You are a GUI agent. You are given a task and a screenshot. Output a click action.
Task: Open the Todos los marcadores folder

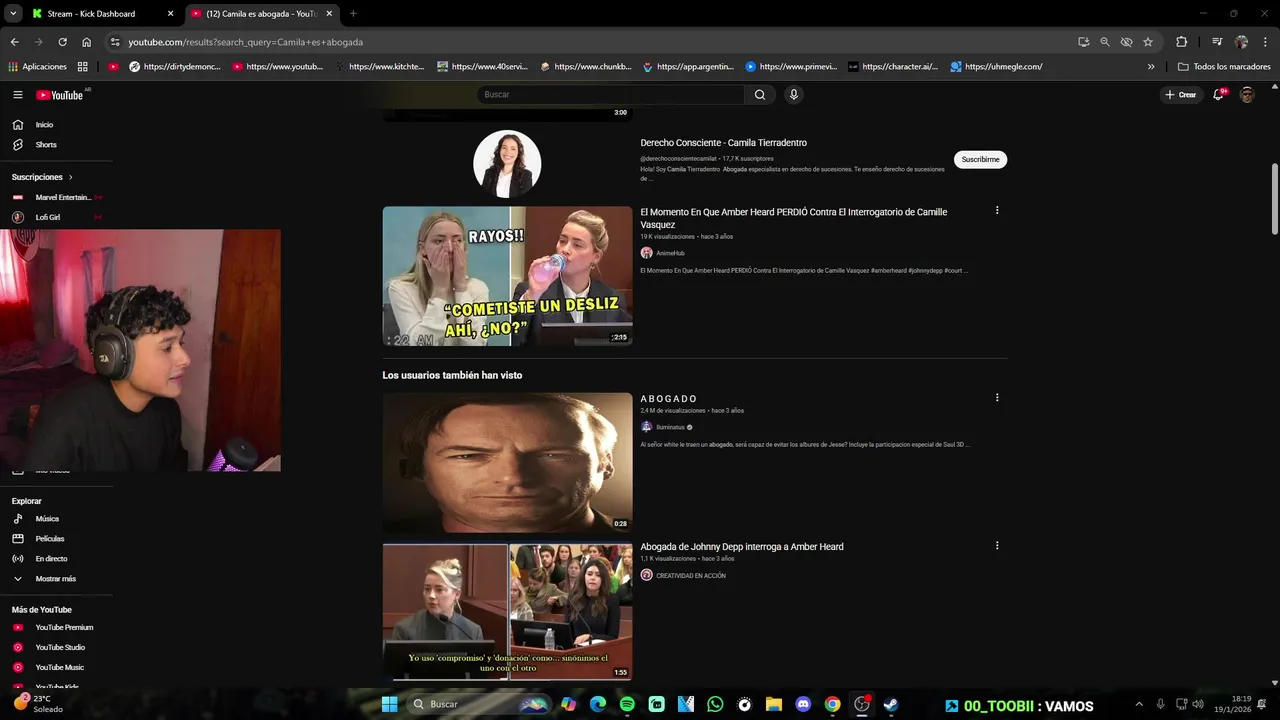point(1224,67)
